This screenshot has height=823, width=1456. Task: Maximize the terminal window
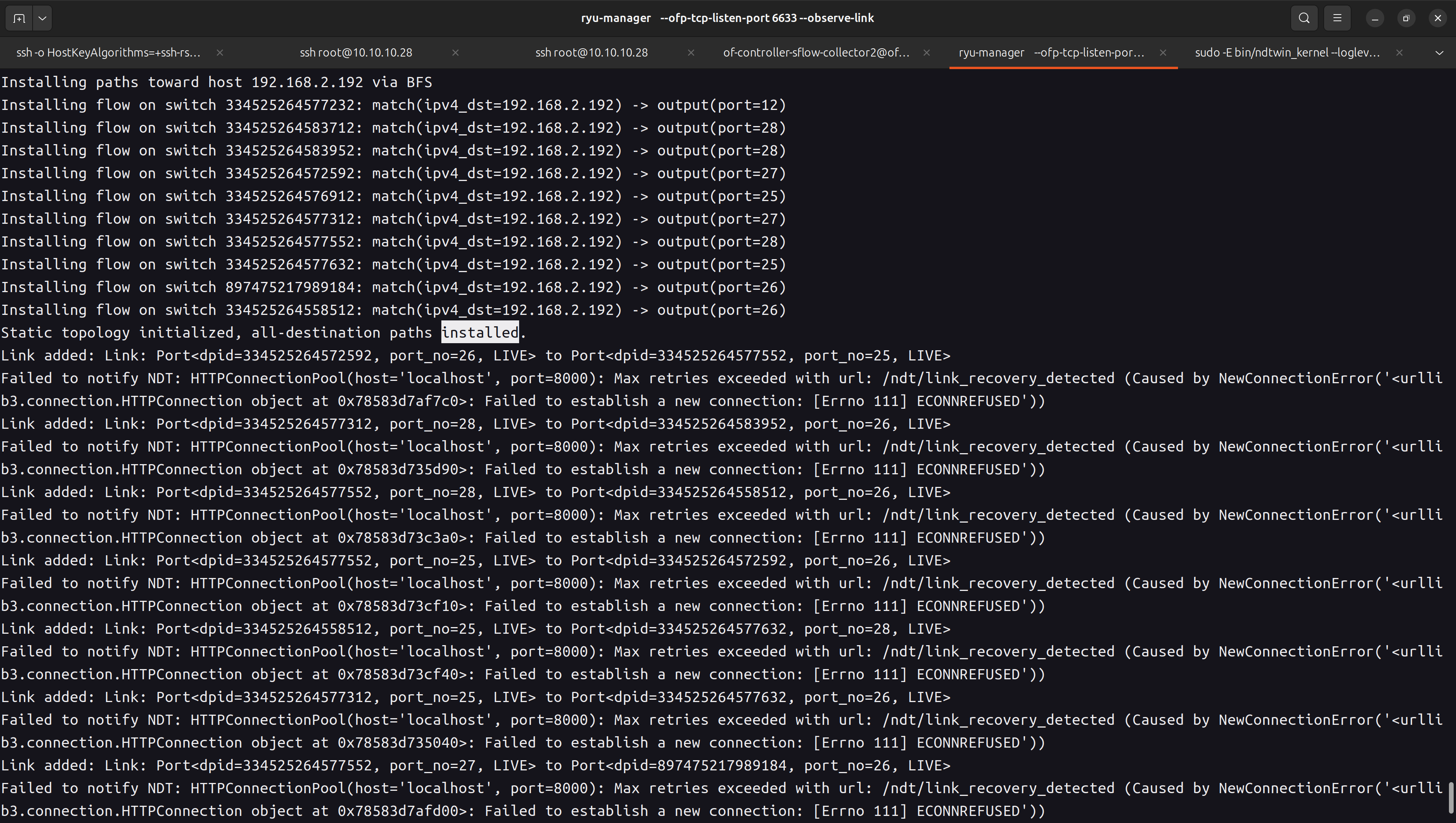[1406, 18]
